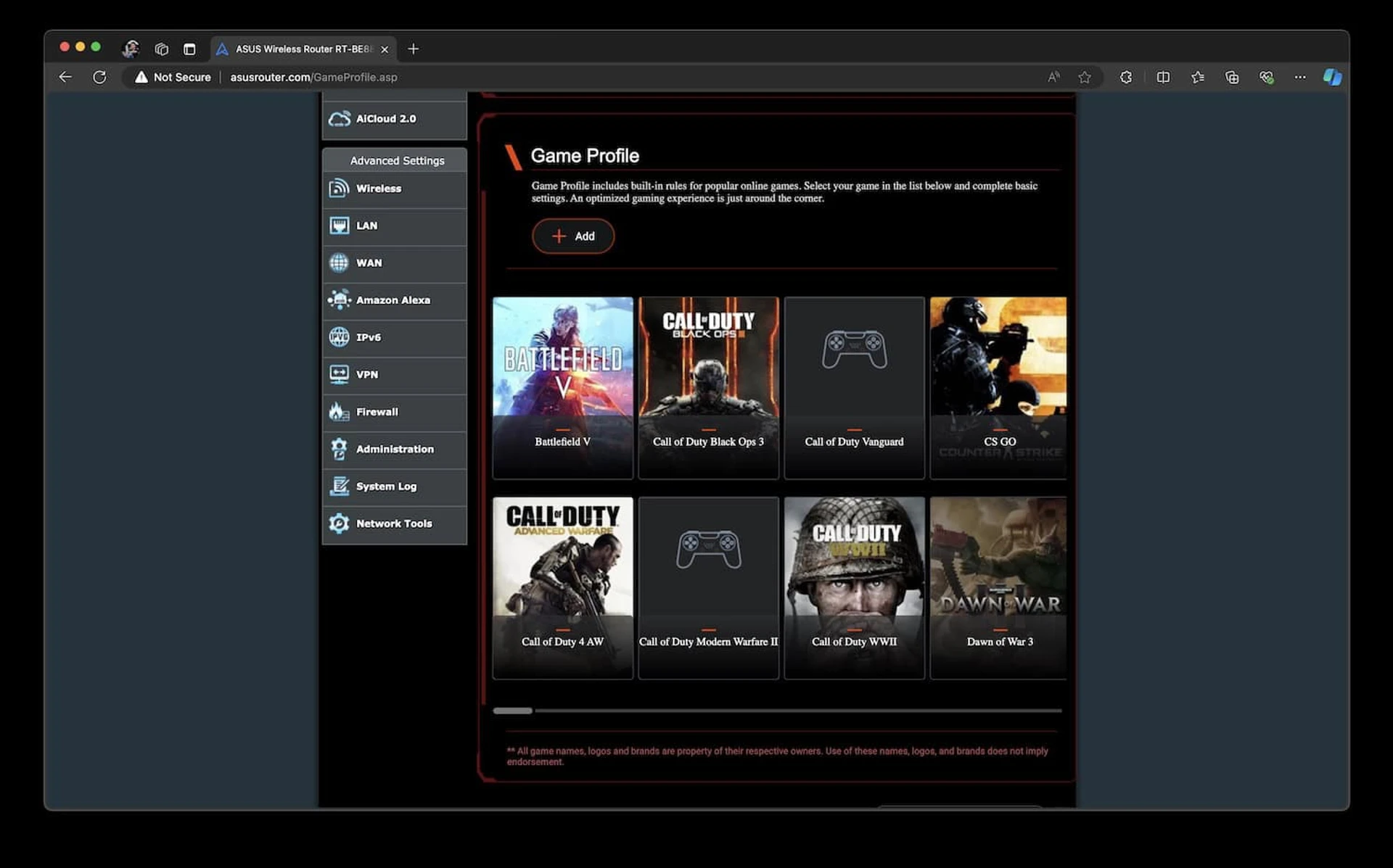Select the Dawn of War 3 card
1393x868 pixels.
(999, 588)
